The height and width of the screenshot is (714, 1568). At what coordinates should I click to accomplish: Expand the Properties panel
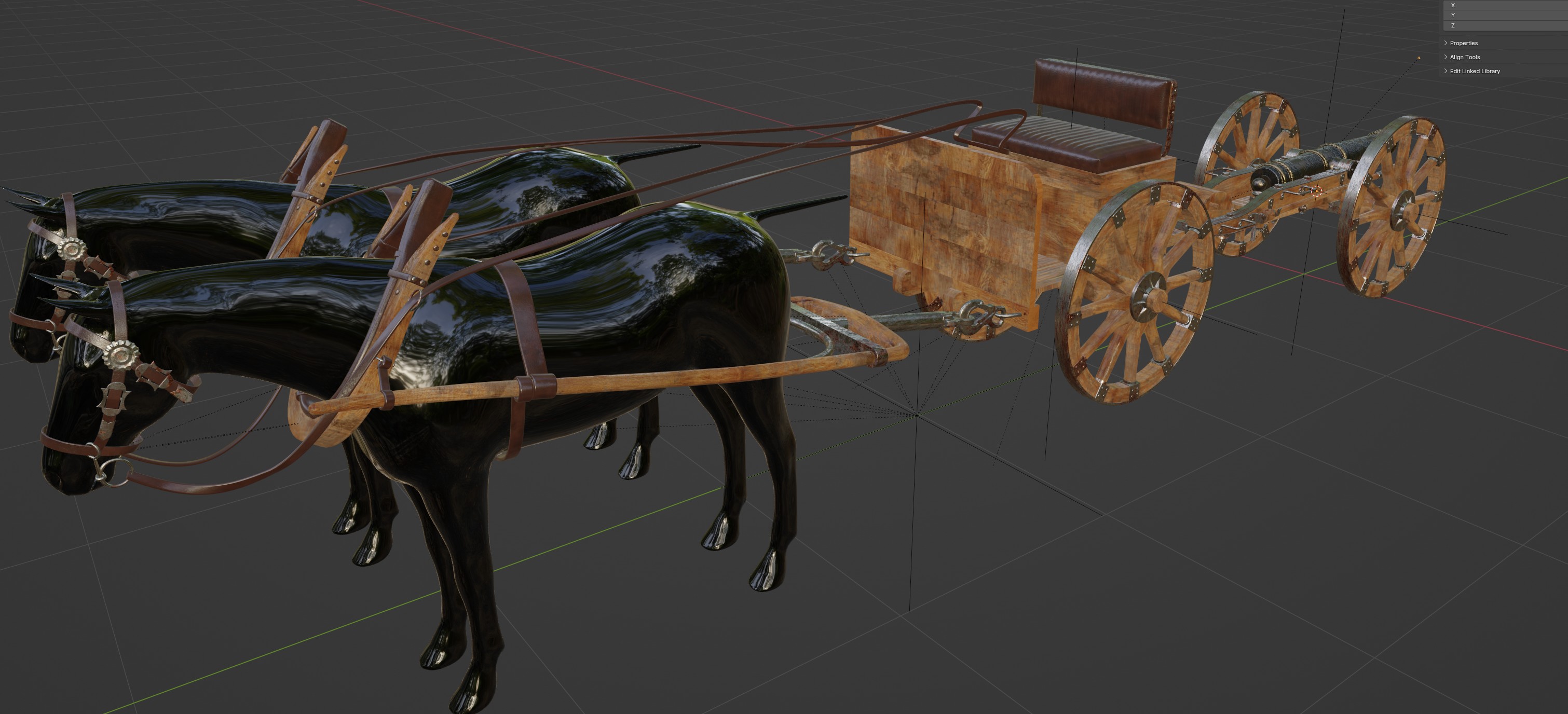[x=1463, y=43]
